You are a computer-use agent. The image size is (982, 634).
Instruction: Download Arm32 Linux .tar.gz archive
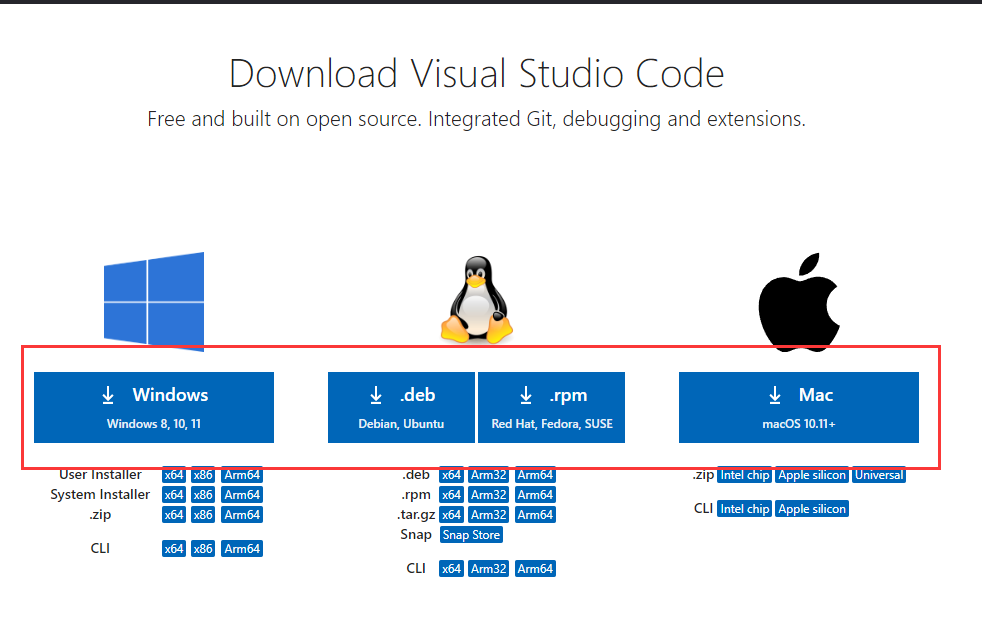coord(488,515)
